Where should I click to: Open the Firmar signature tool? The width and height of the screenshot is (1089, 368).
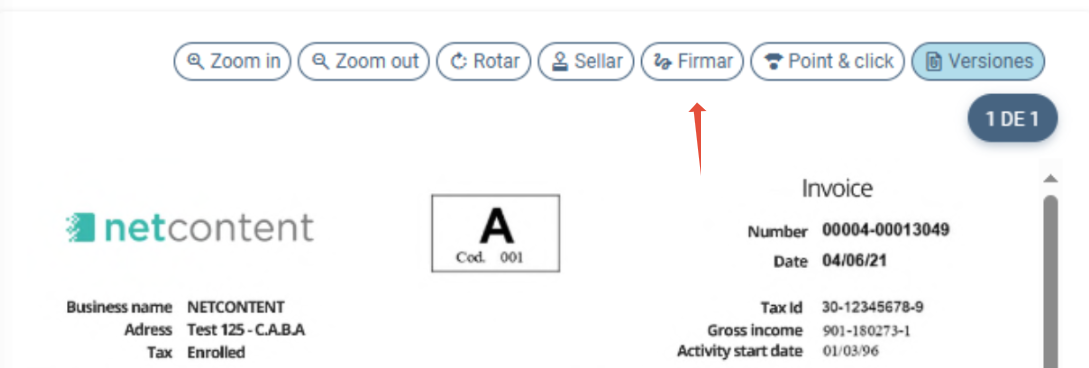coord(692,61)
